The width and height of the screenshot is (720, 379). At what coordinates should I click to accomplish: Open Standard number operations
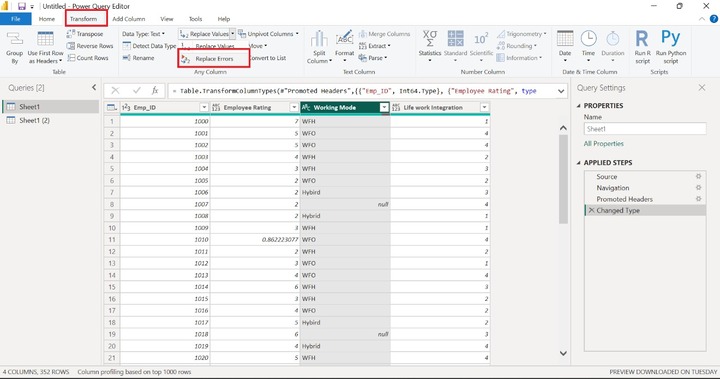pyautogui.click(x=456, y=47)
